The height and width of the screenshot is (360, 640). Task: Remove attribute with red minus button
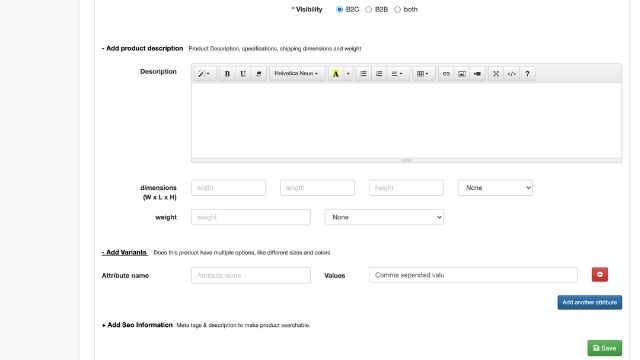click(x=600, y=274)
